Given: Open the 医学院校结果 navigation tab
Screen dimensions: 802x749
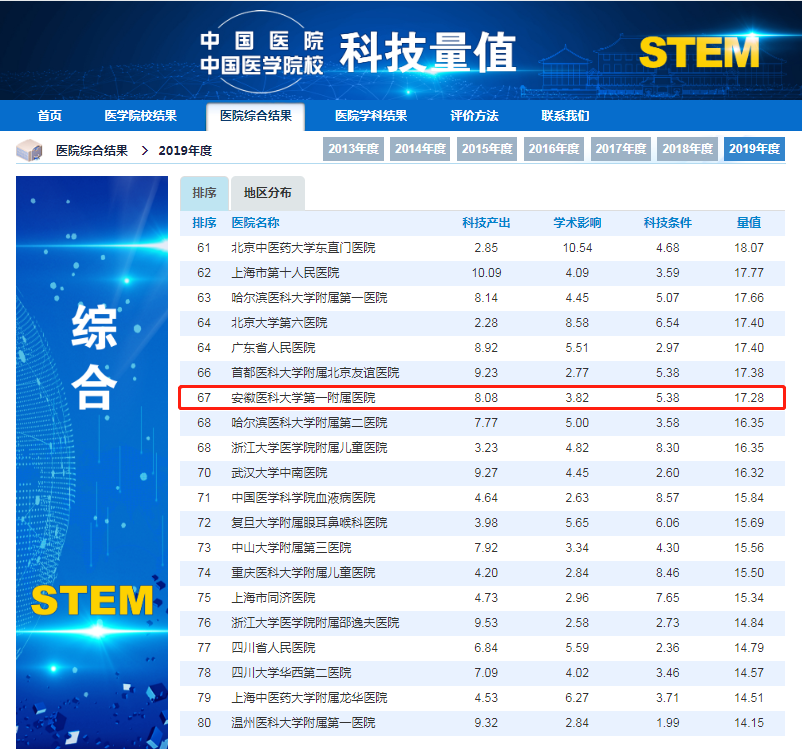Looking at the screenshot, I should pos(140,116).
